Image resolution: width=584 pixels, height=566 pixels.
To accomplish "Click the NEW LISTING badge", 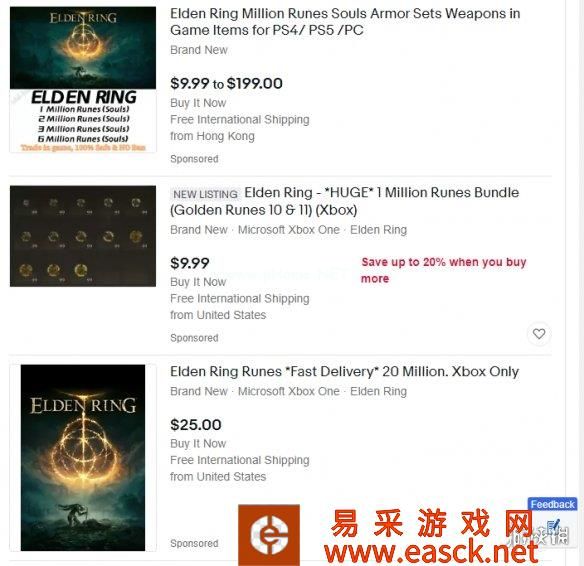I will pos(205,194).
